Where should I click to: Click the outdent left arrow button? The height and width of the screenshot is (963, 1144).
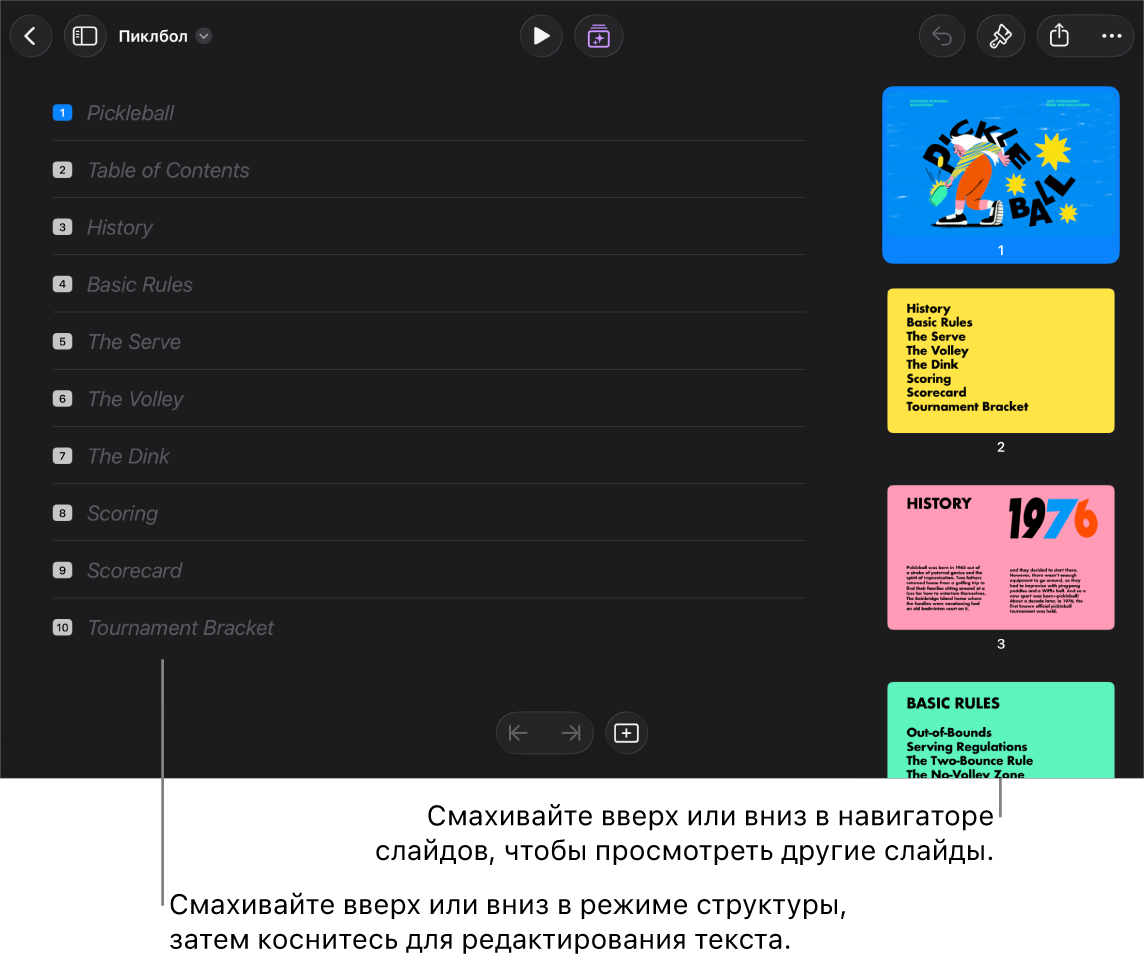tap(519, 732)
